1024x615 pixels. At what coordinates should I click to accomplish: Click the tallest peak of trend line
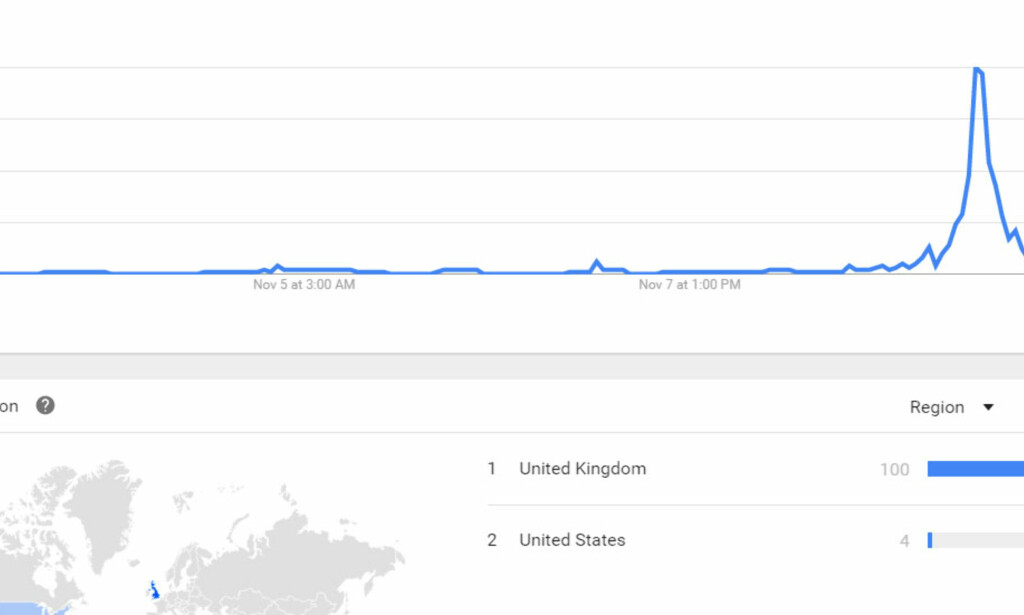tap(977, 69)
